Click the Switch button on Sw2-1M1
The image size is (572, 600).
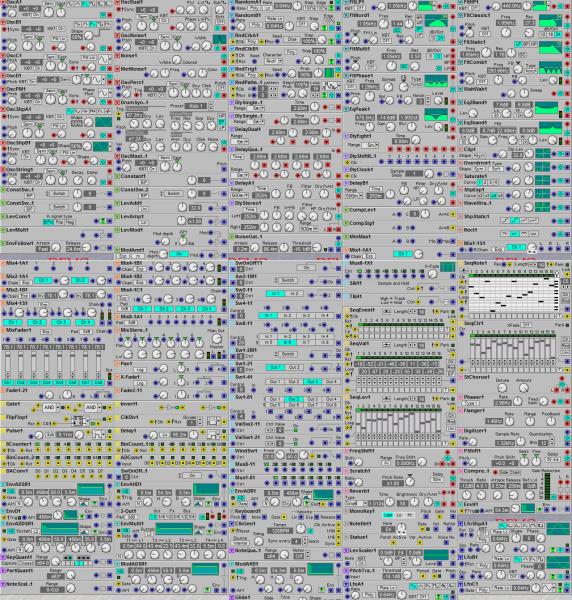click(x=287, y=280)
